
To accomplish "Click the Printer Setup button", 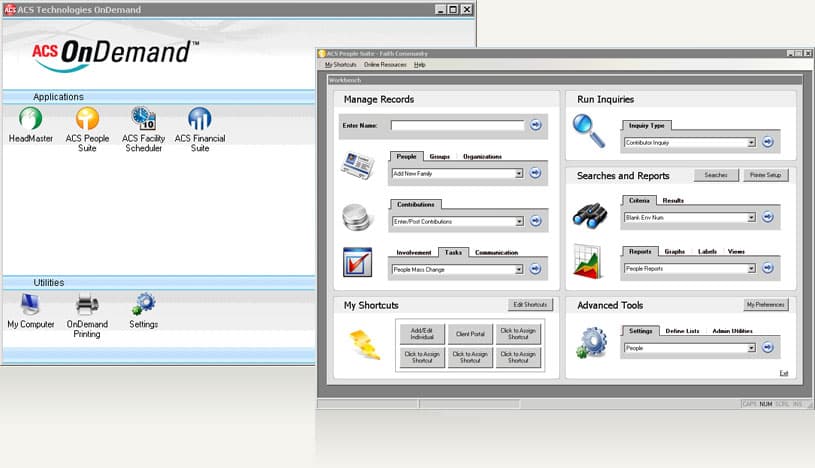I will click(767, 175).
